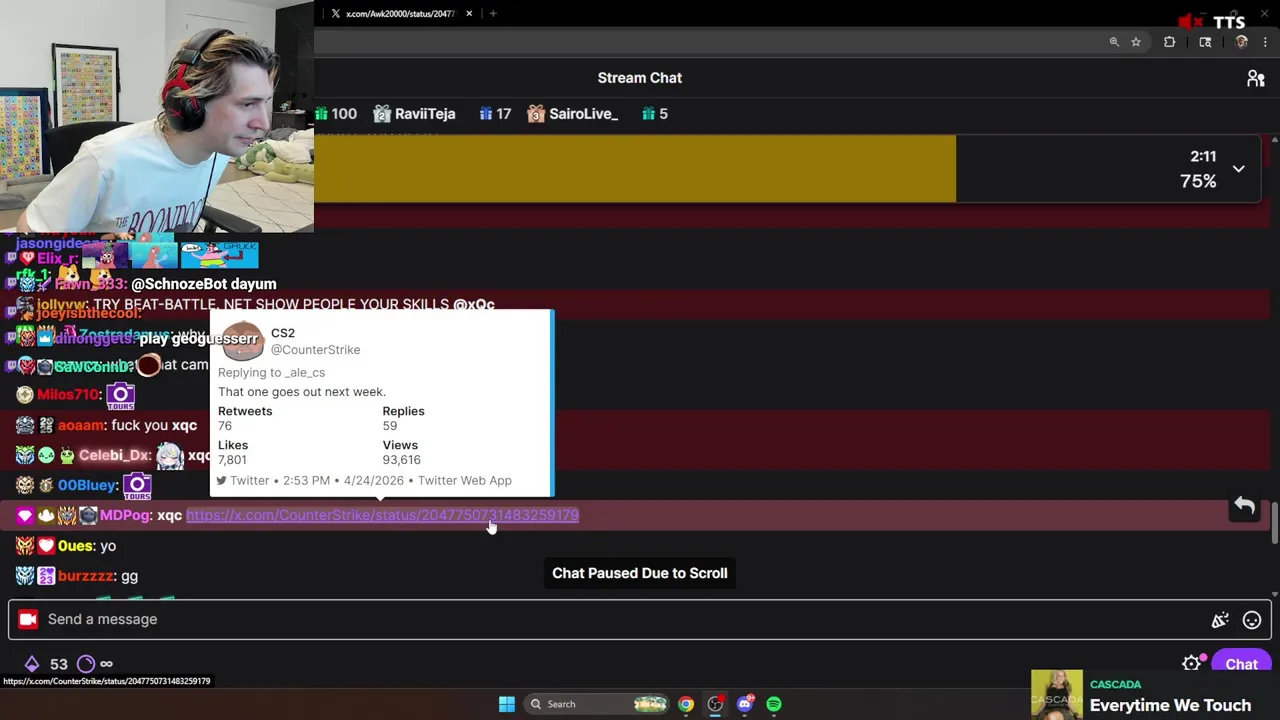Open Windows Start button on taskbar

coord(507,704)
